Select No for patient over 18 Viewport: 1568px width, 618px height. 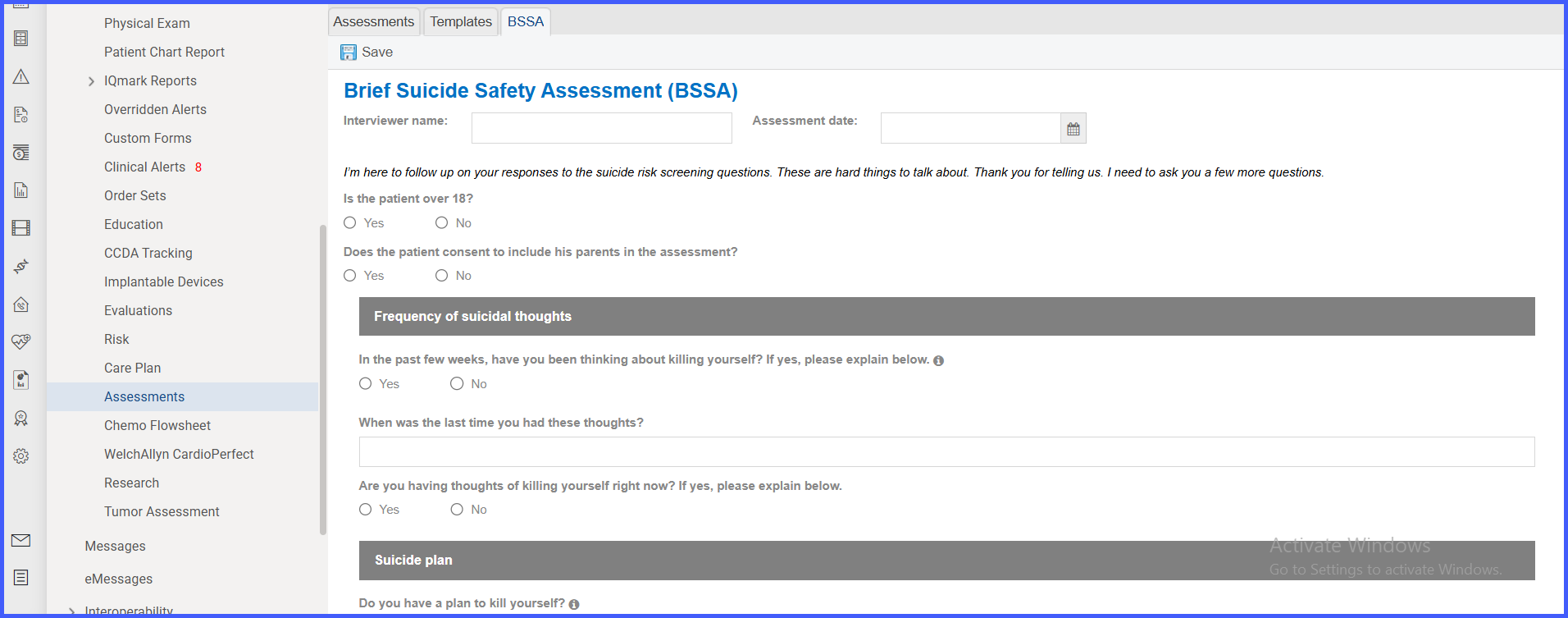(442, 223)
